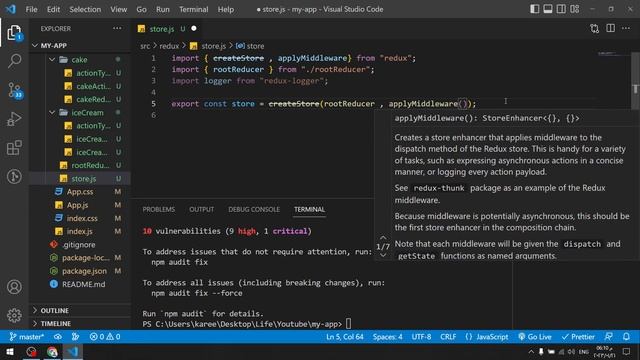Open the Search view icon

coord(14,61)
